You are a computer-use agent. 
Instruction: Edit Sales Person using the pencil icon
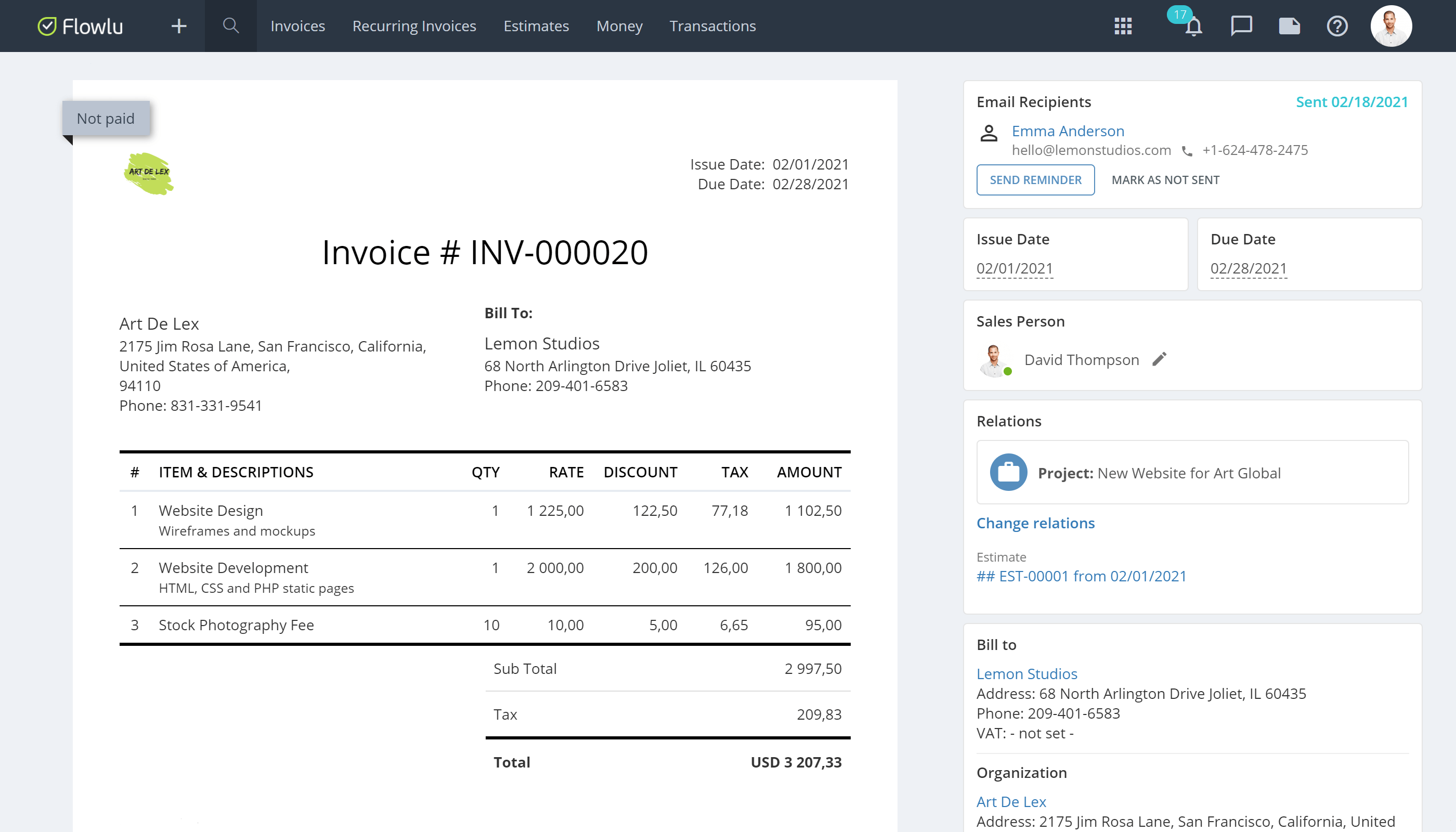coord(1160,359)
